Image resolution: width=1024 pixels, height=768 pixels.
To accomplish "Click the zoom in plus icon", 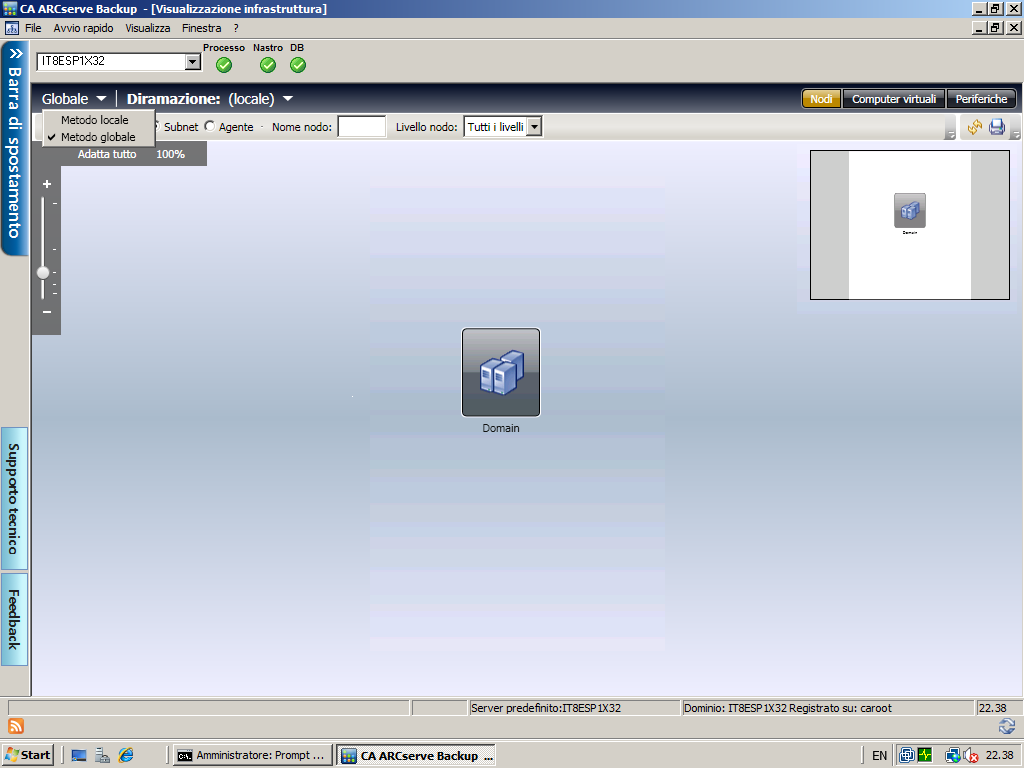I will 46,184.
